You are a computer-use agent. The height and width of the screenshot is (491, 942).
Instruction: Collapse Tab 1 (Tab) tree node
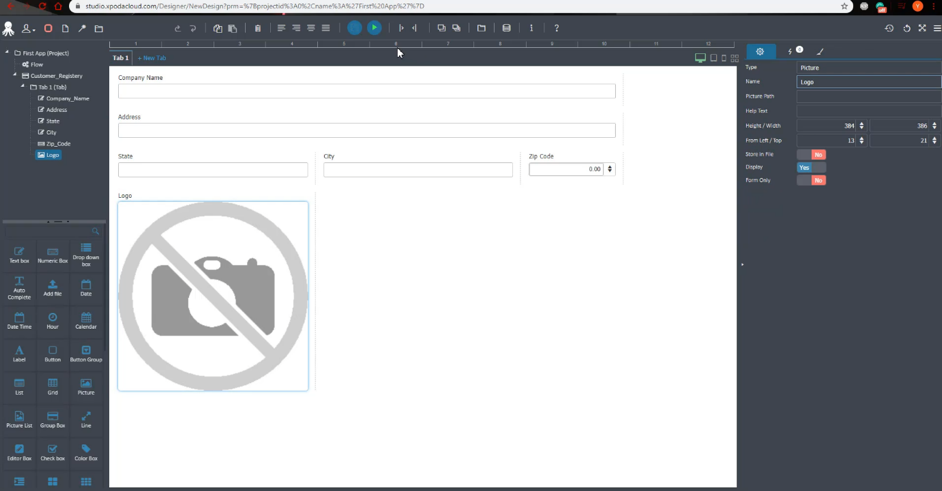pyautogui.click(x=23, y=87)
